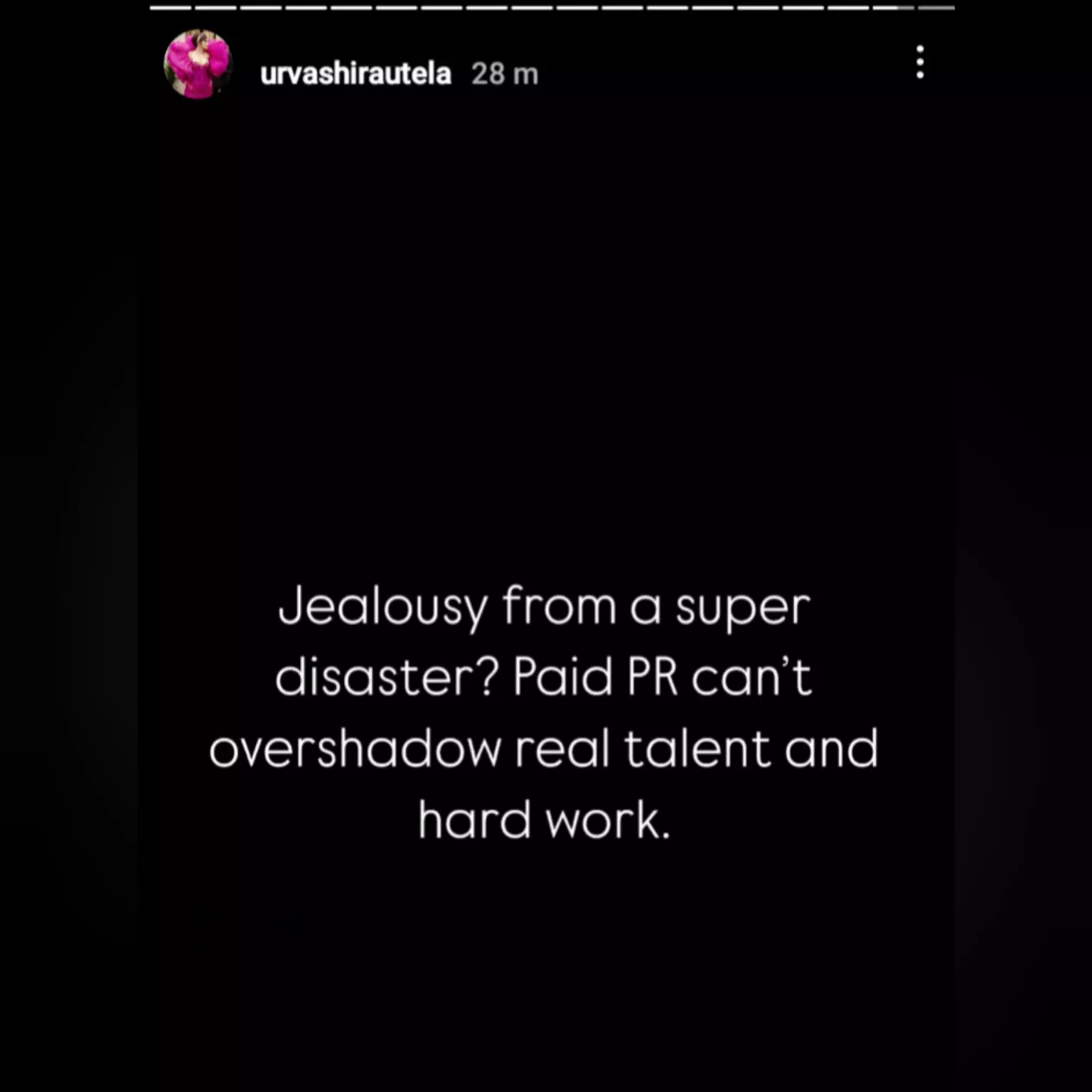This screenshot has width=1092, height=1092.
Task: Open the three-dot more options menu
Action: coord(920,62)
